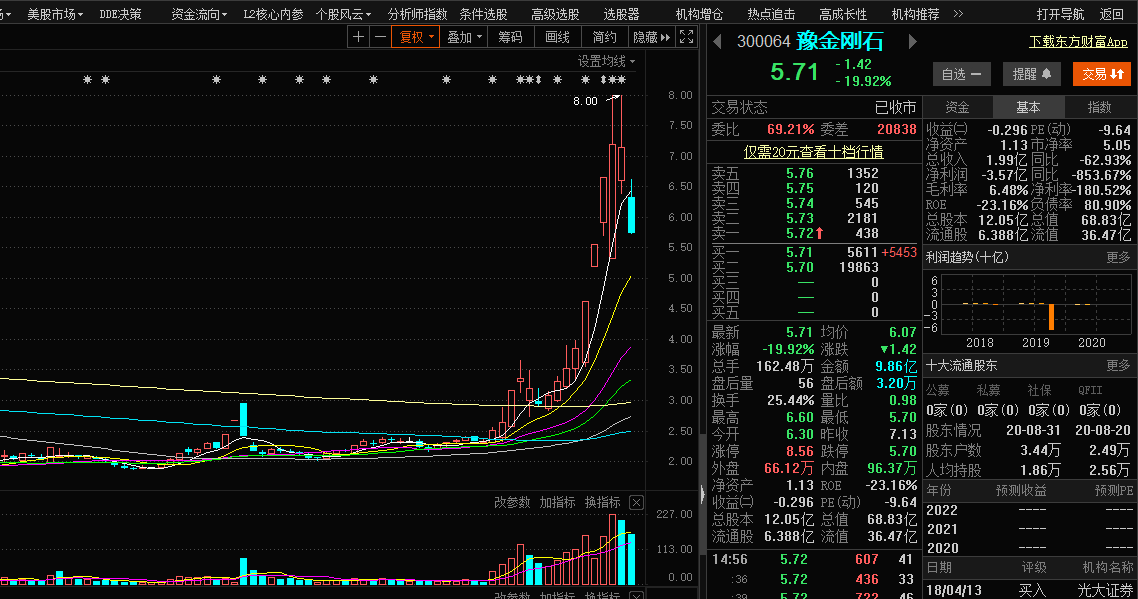
Task: Zoom out chart with minus button
Action: tap(380, 37)
